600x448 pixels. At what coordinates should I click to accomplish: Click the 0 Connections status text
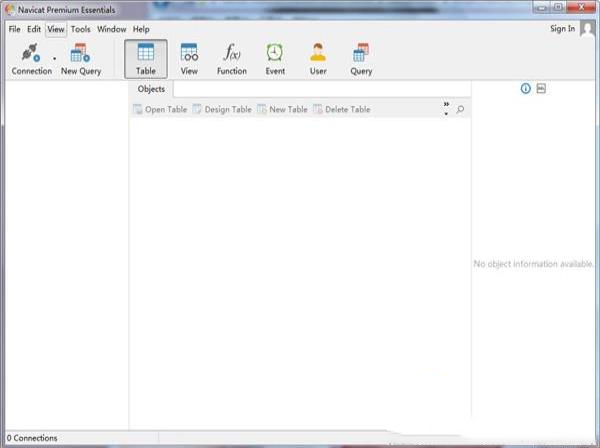point(32,438)
